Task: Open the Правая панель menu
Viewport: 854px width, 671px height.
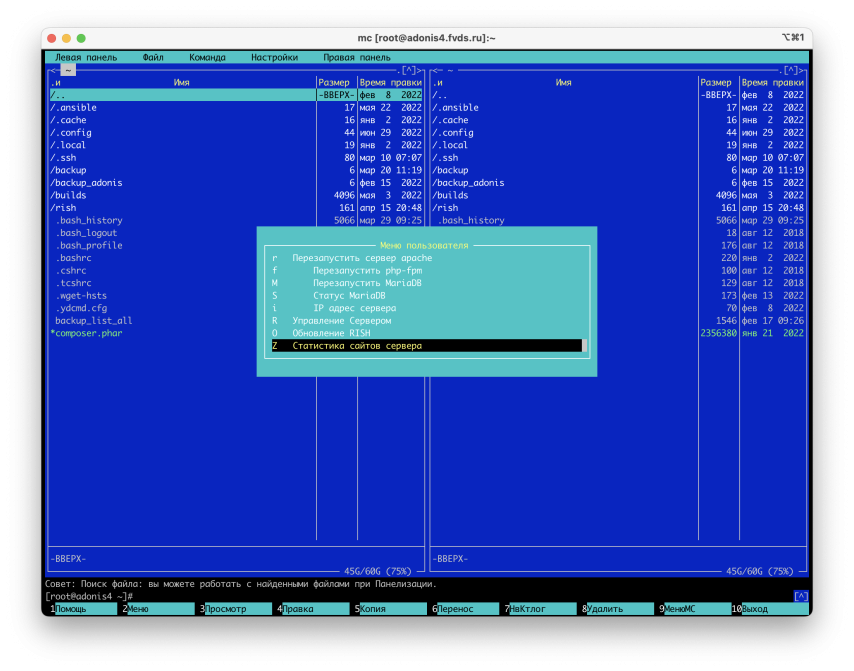Action: coord(357,57)
